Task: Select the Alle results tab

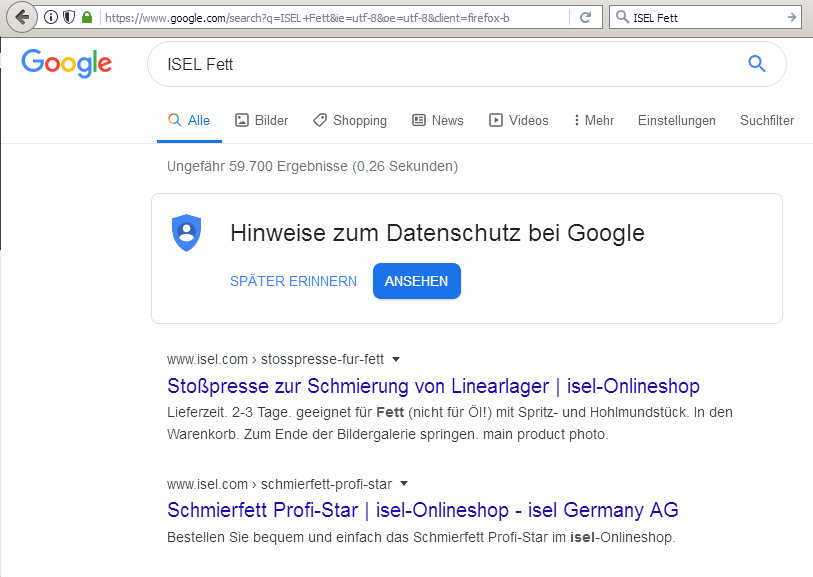Action: coord(189,120)
